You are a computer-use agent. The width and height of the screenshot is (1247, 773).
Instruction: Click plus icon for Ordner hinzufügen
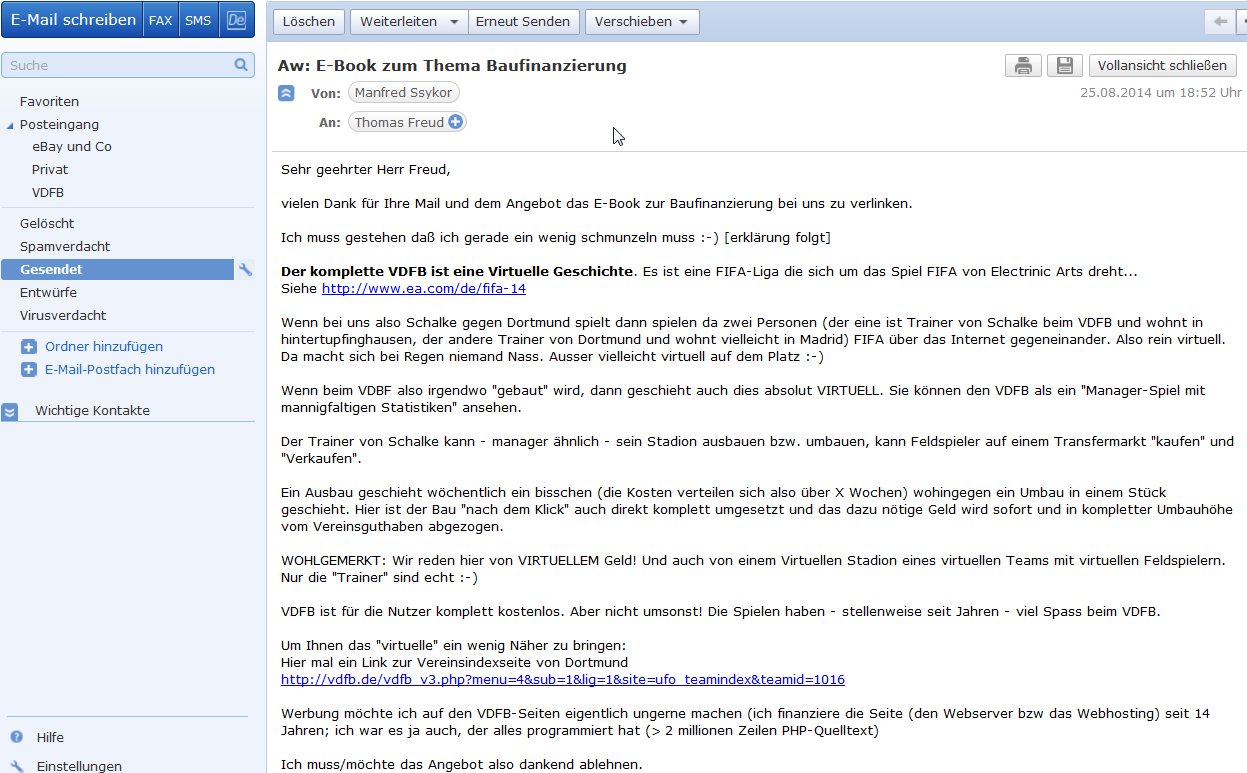point(28,347)
